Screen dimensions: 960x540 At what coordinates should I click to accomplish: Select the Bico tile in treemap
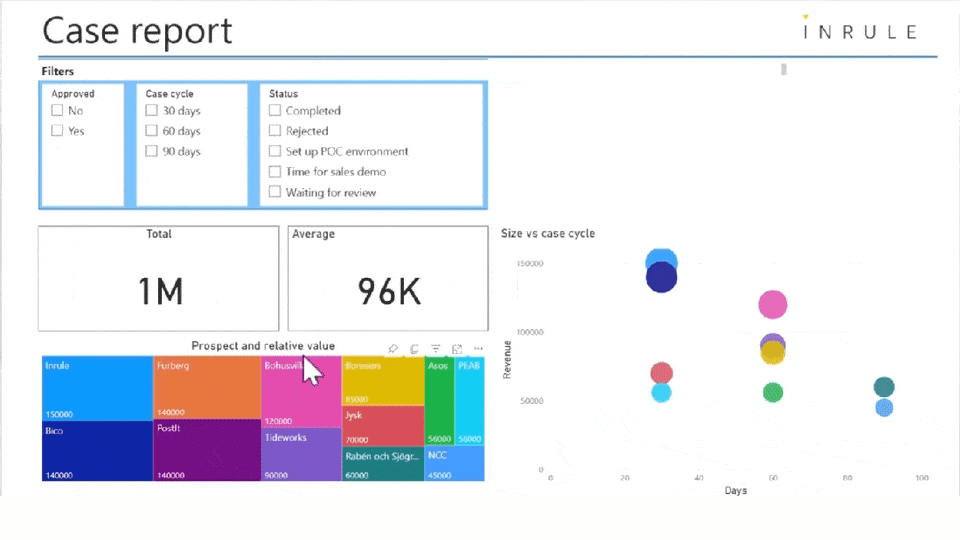[x=97, y=451]
